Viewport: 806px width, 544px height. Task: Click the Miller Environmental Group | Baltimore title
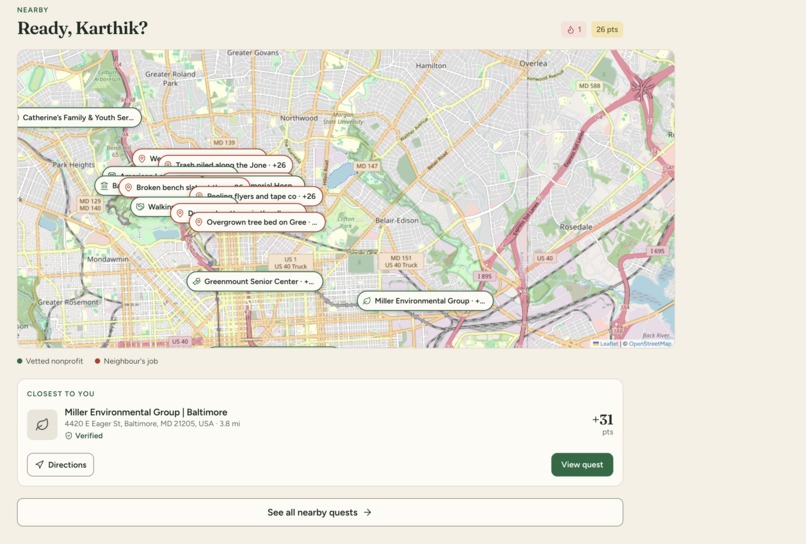click(146, 412)
